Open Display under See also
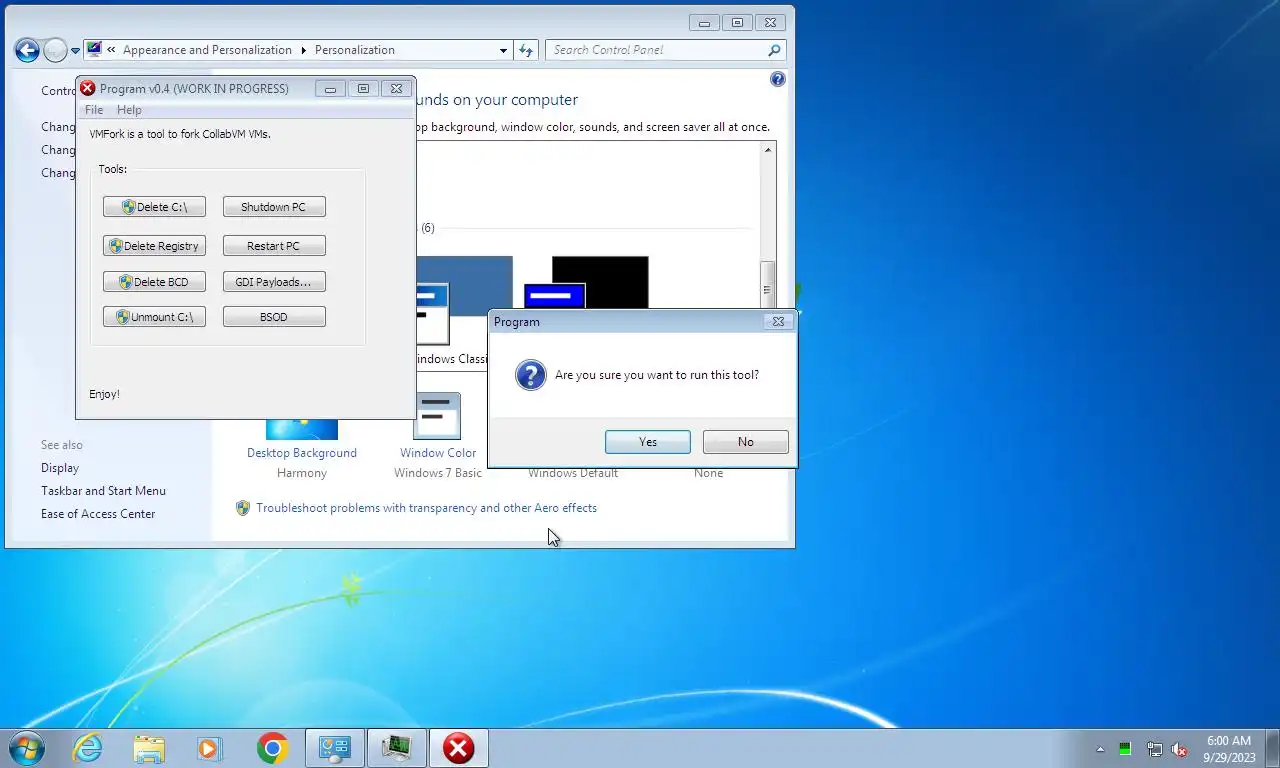This screenshot has height=768, width=1280. pyautogui.click(x=60, y=468)
